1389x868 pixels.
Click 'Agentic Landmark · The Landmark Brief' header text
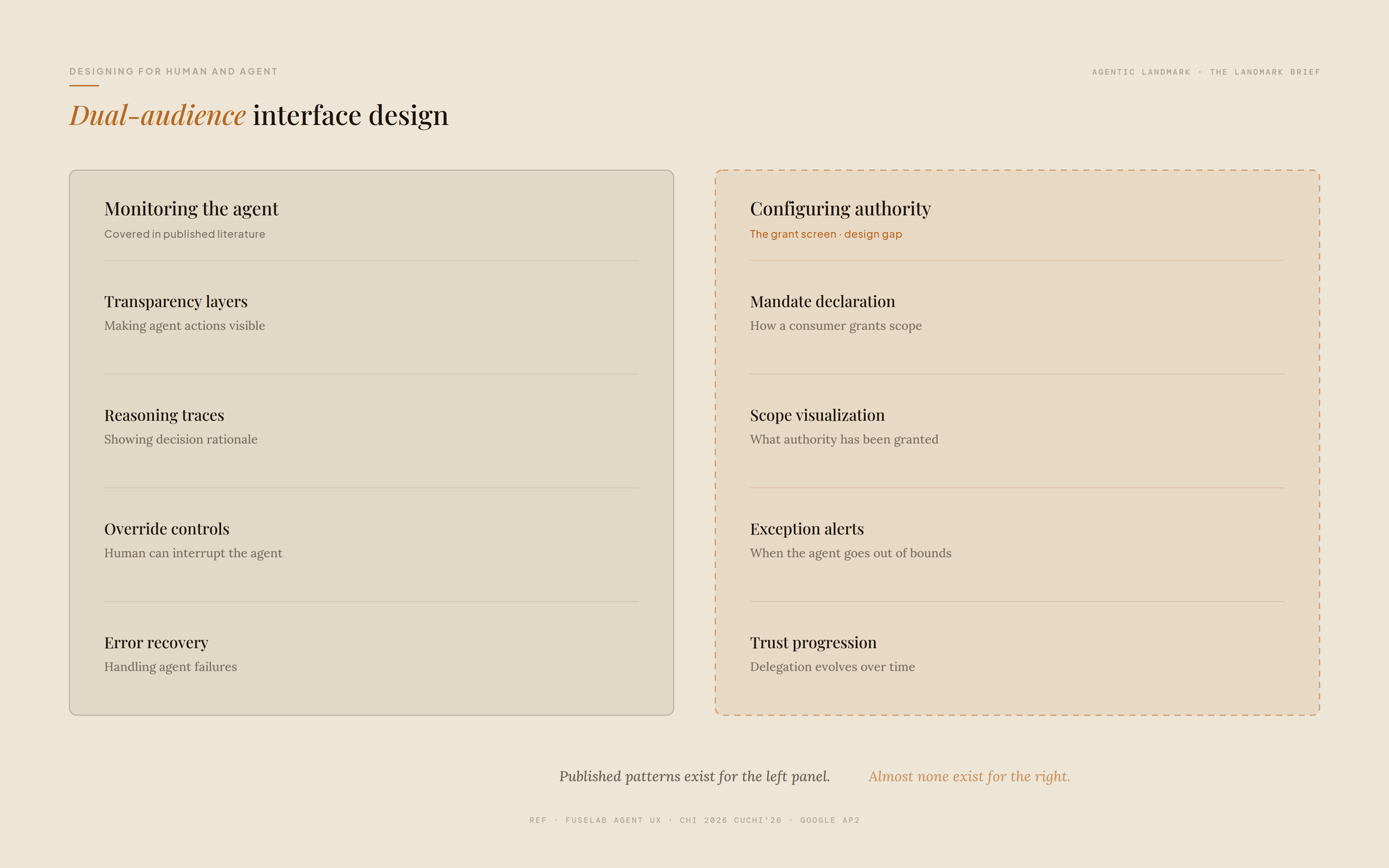click(x=1206, y=72)
